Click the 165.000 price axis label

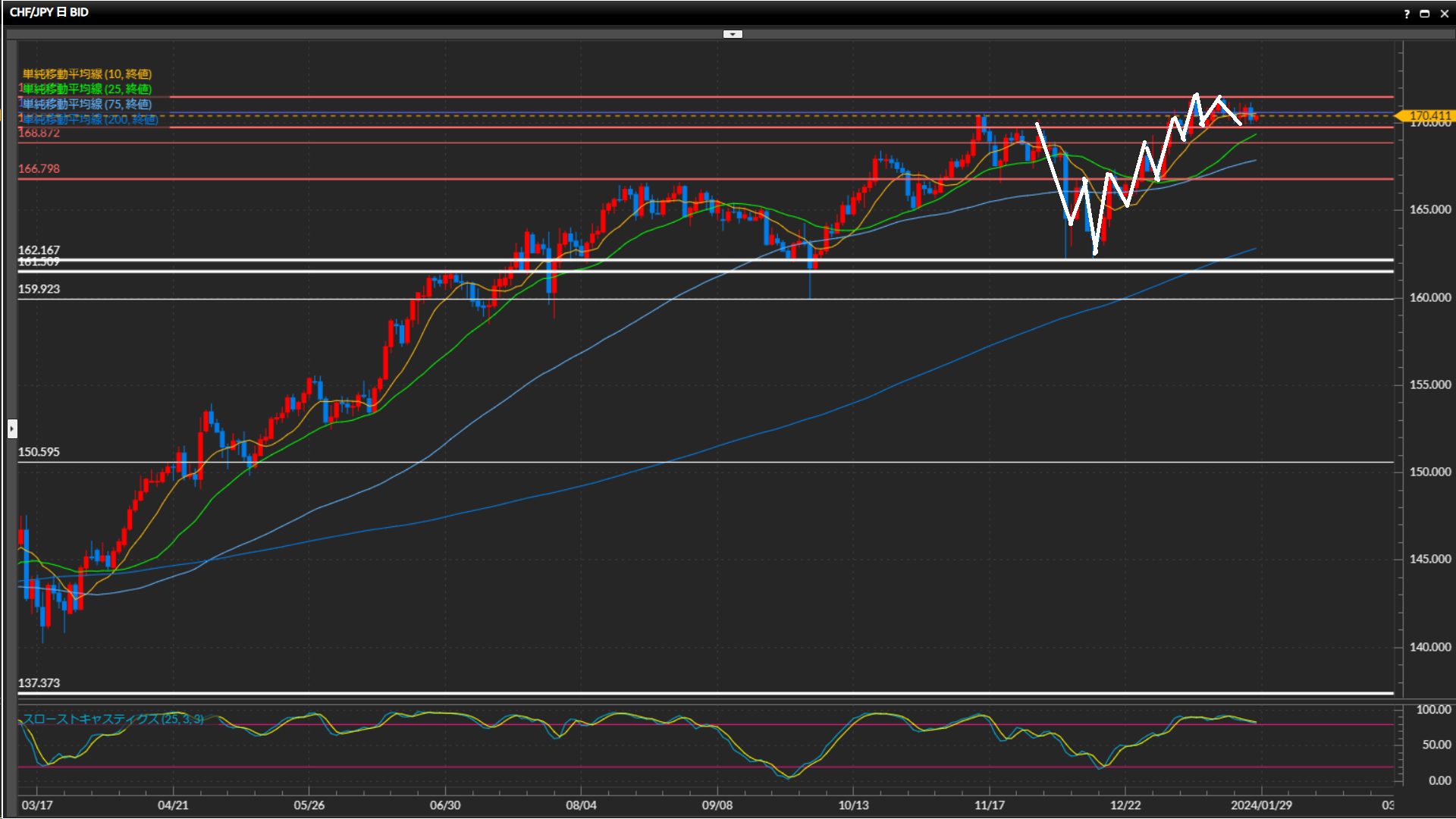(x=1429, y=209)
